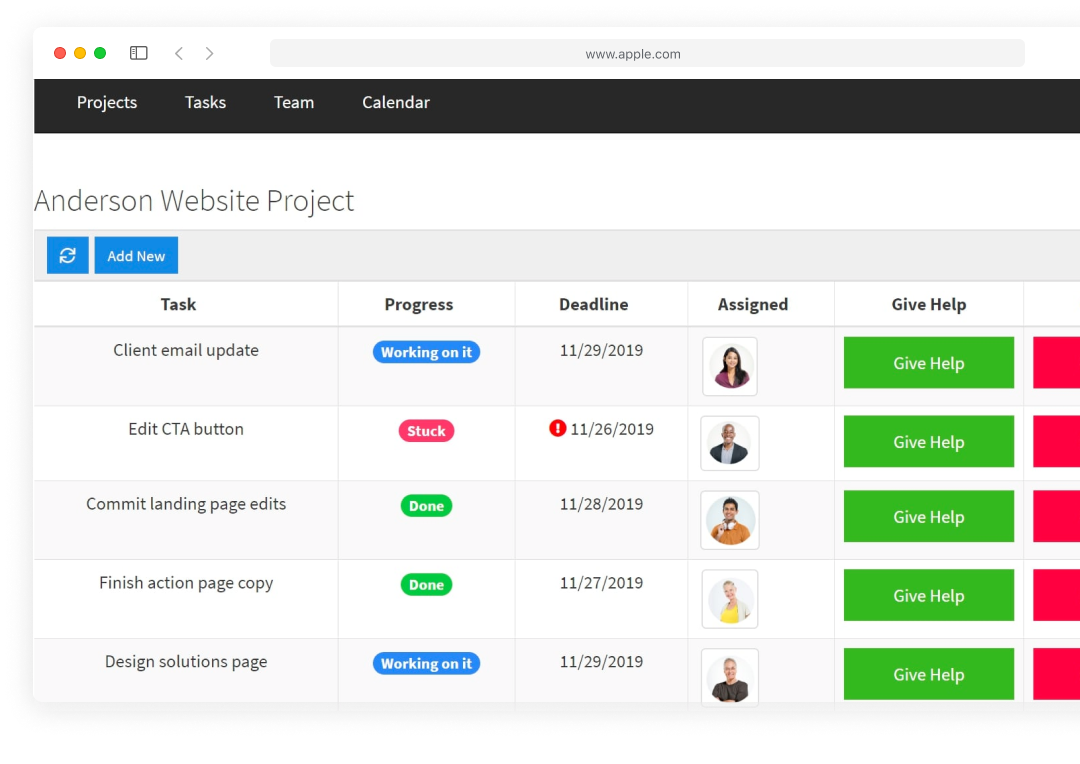Open assignee photo for Commit landing page edits
Image resolution: width=1080 pixels, height=764 pixels.
(730, 520)
